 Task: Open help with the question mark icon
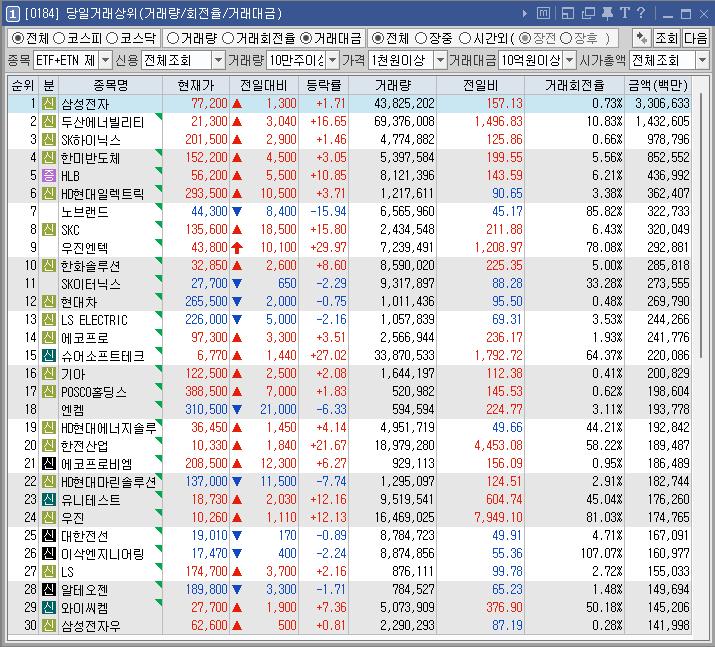coord(641,13)
